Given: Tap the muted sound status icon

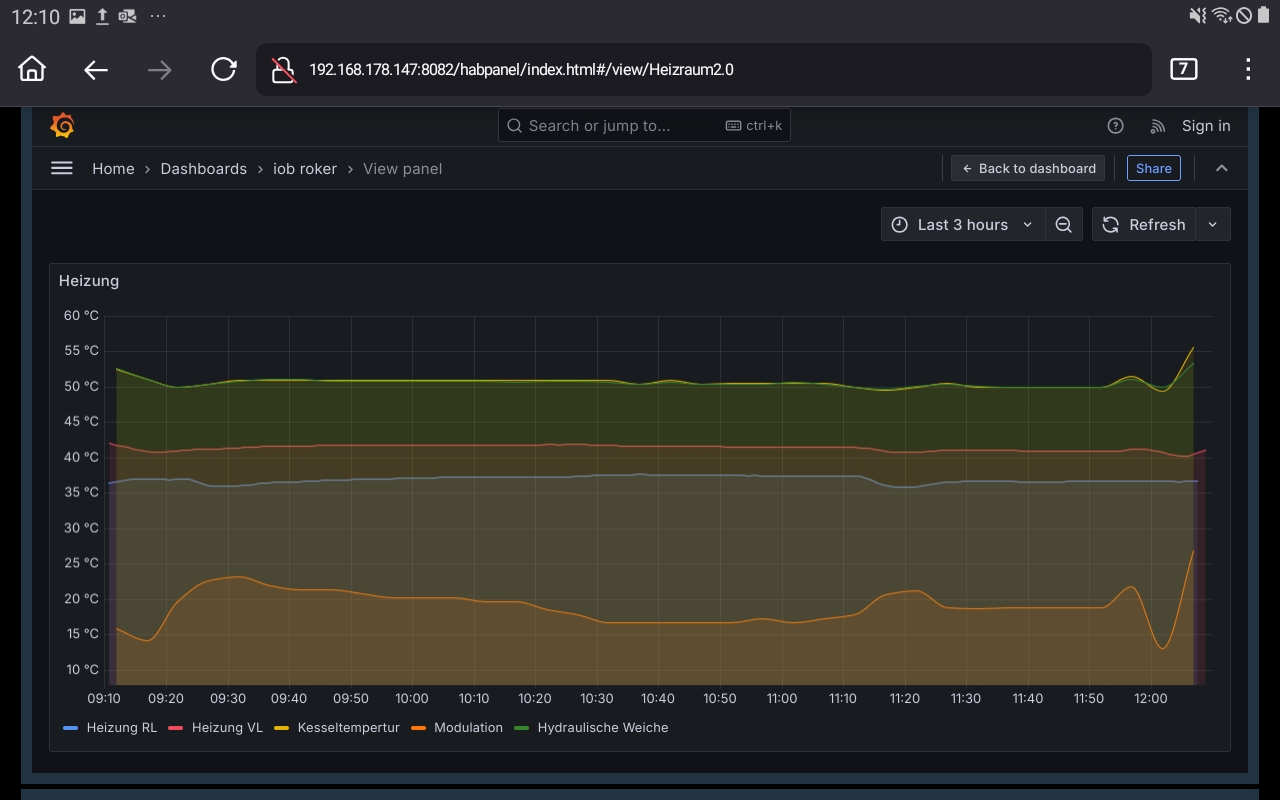Looking at the screenshot, I should point(1198,16).
